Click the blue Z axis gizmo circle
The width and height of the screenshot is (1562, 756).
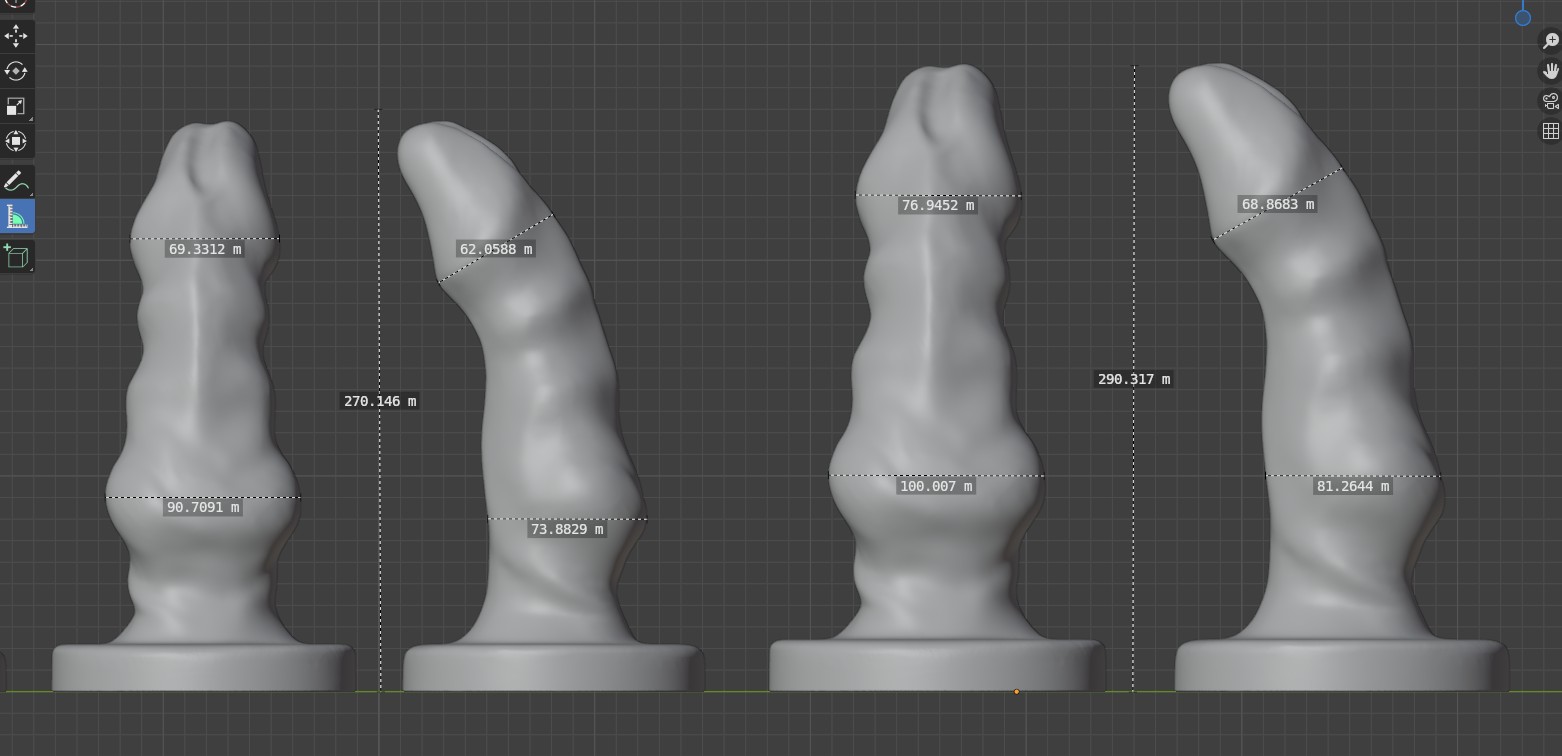pyautogui.click(x=1523, y=17)
